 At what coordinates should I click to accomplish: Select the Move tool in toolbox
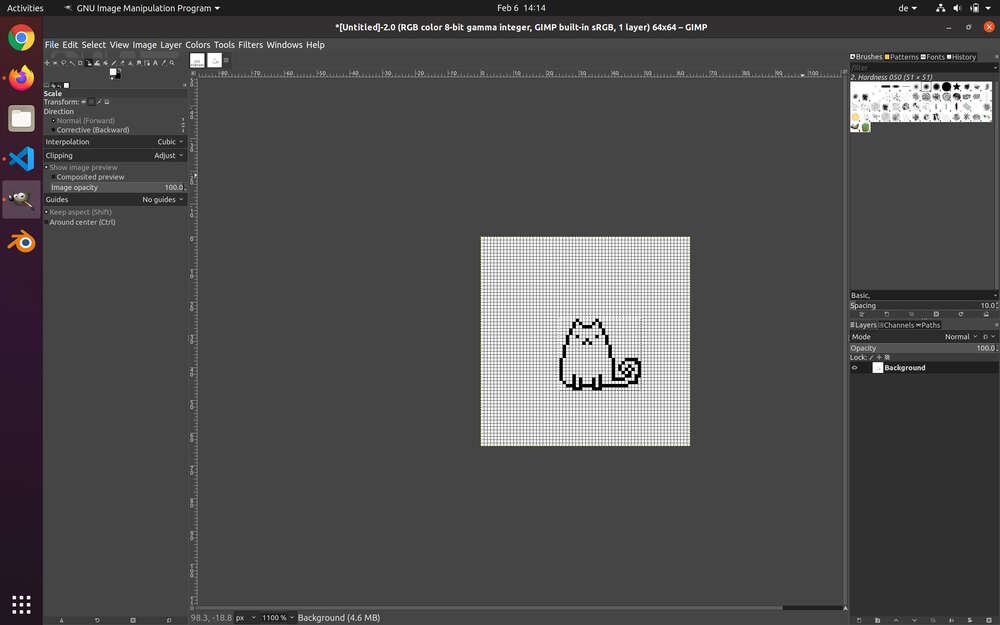tap(47, 62)
